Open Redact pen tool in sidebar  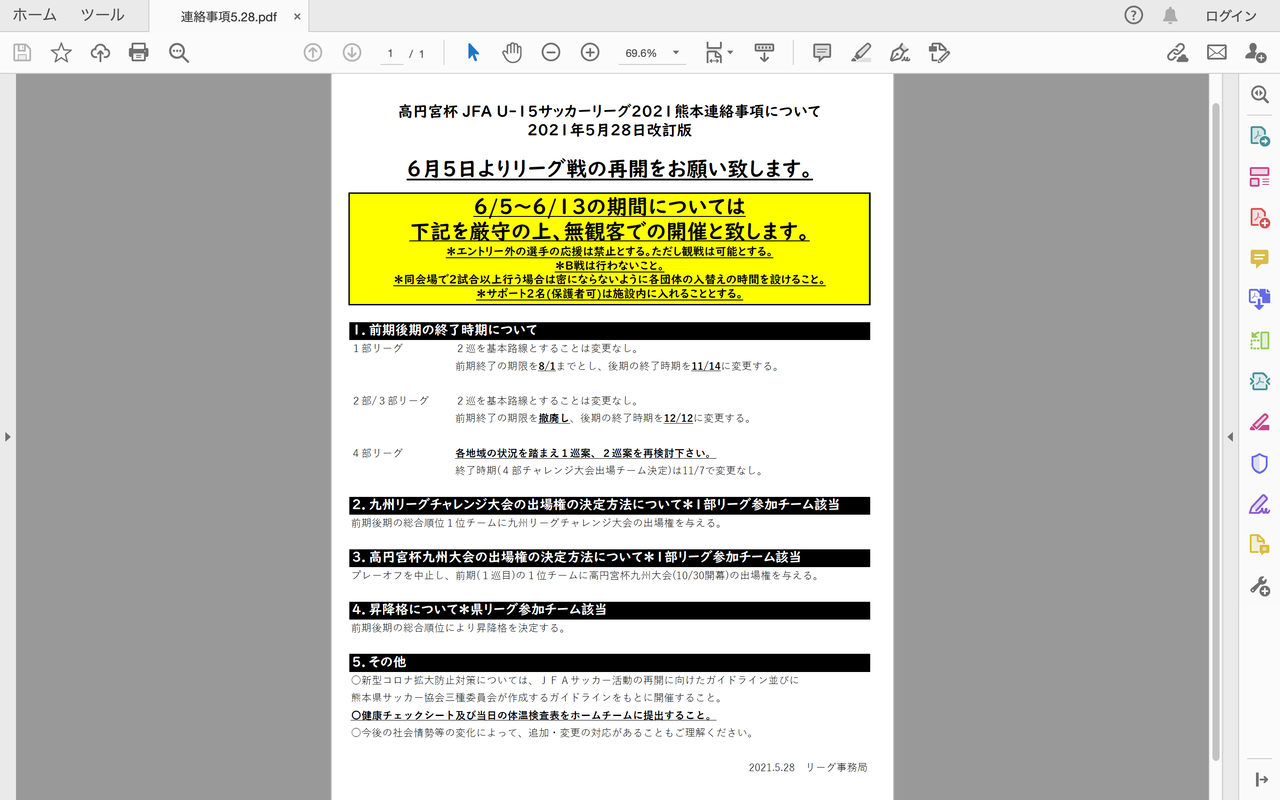(x=1260, y=421)
